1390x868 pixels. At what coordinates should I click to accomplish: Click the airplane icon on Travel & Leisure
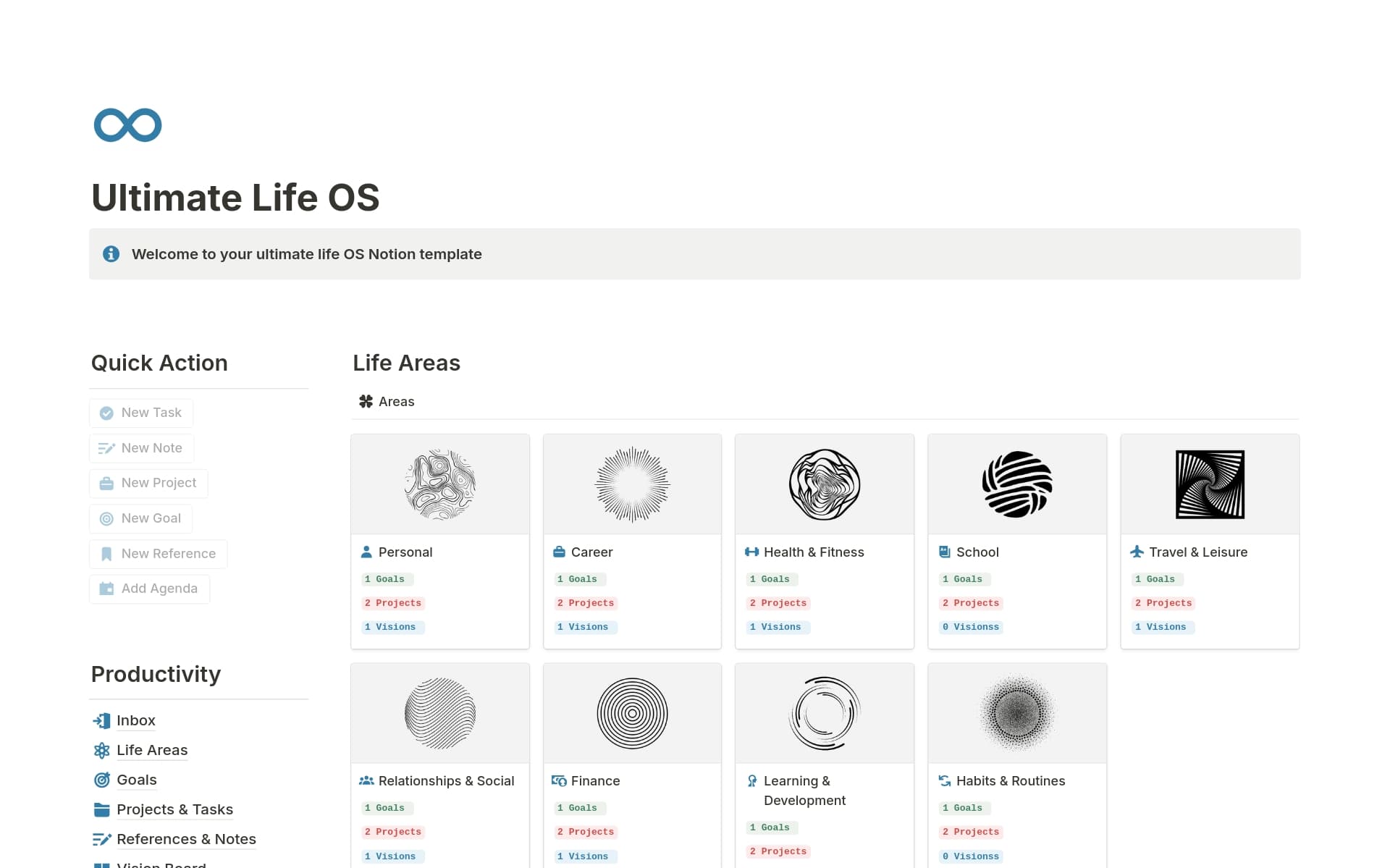coord(1137,552)
